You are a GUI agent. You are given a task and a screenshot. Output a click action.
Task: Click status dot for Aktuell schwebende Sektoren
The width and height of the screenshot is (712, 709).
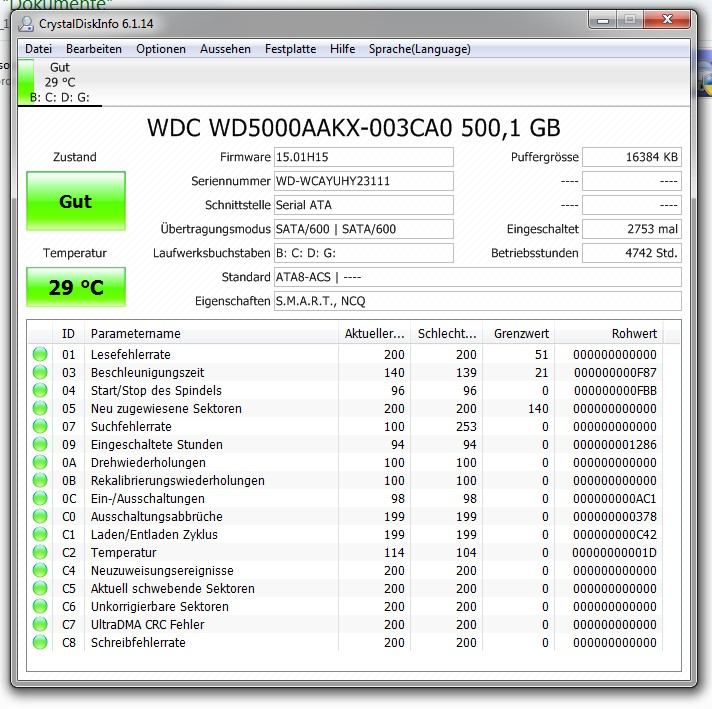(40, 588)
